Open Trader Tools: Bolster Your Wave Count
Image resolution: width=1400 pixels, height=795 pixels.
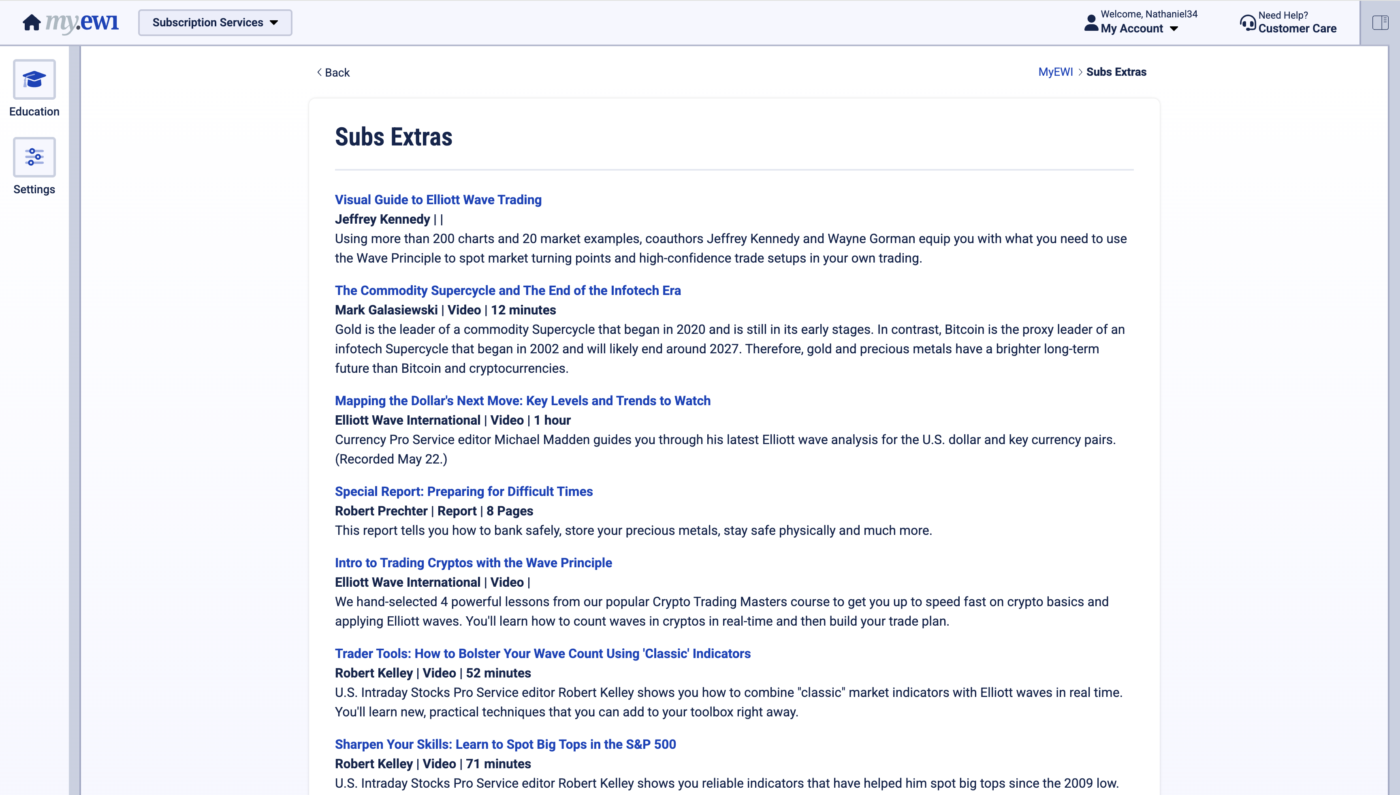(543, 654)
